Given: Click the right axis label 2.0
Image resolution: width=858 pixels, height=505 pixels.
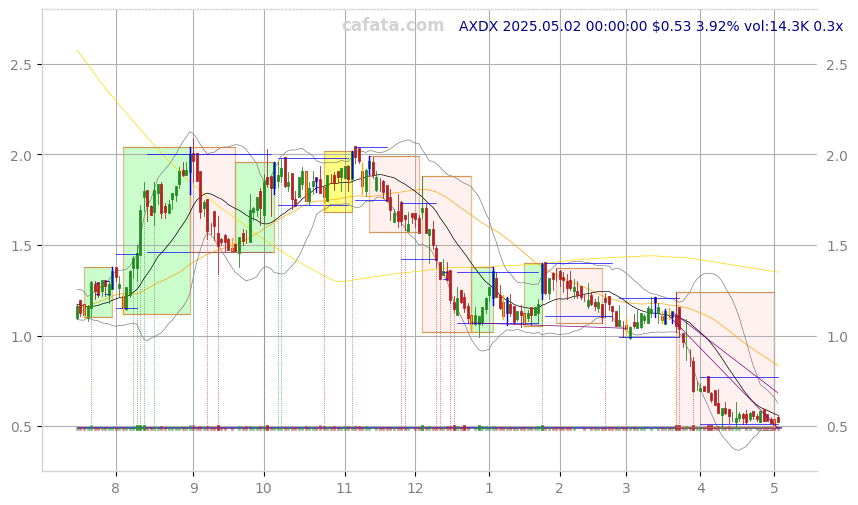Looking at the screenshot, I should 837,155.
